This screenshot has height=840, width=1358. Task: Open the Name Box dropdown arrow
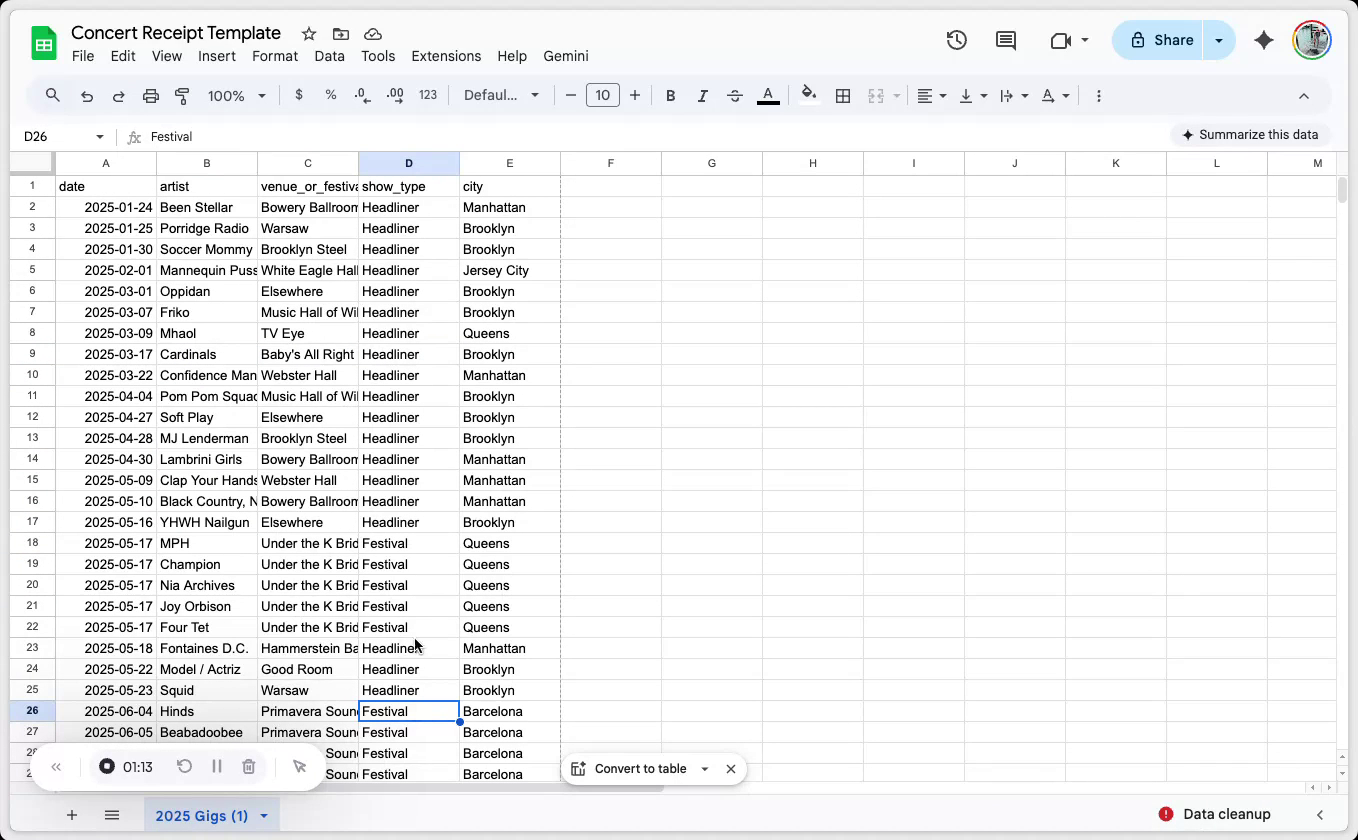click(x=100, y=137)
